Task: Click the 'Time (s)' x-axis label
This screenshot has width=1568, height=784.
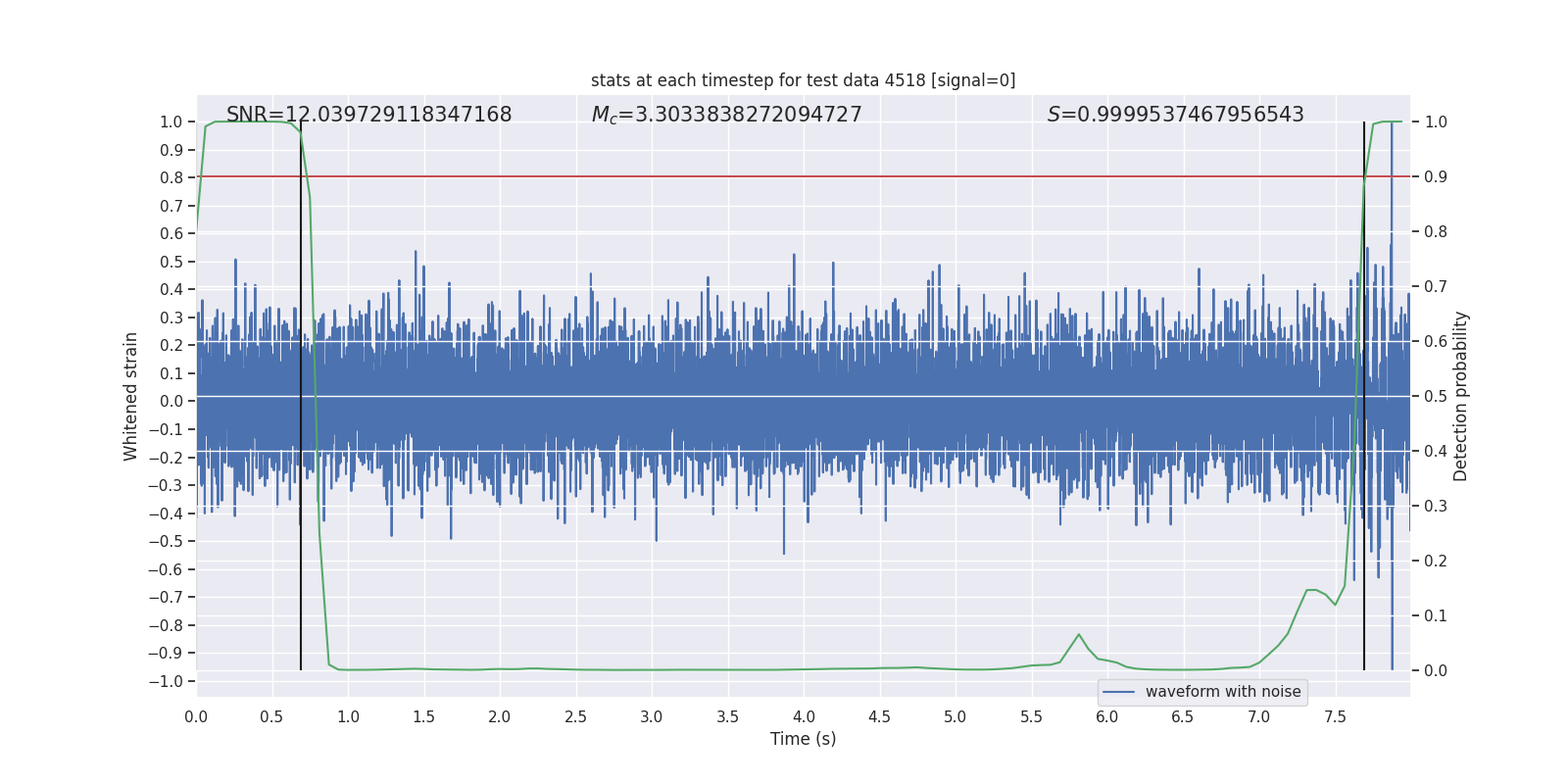Action: pyautogui.click(x=803, y=739)
